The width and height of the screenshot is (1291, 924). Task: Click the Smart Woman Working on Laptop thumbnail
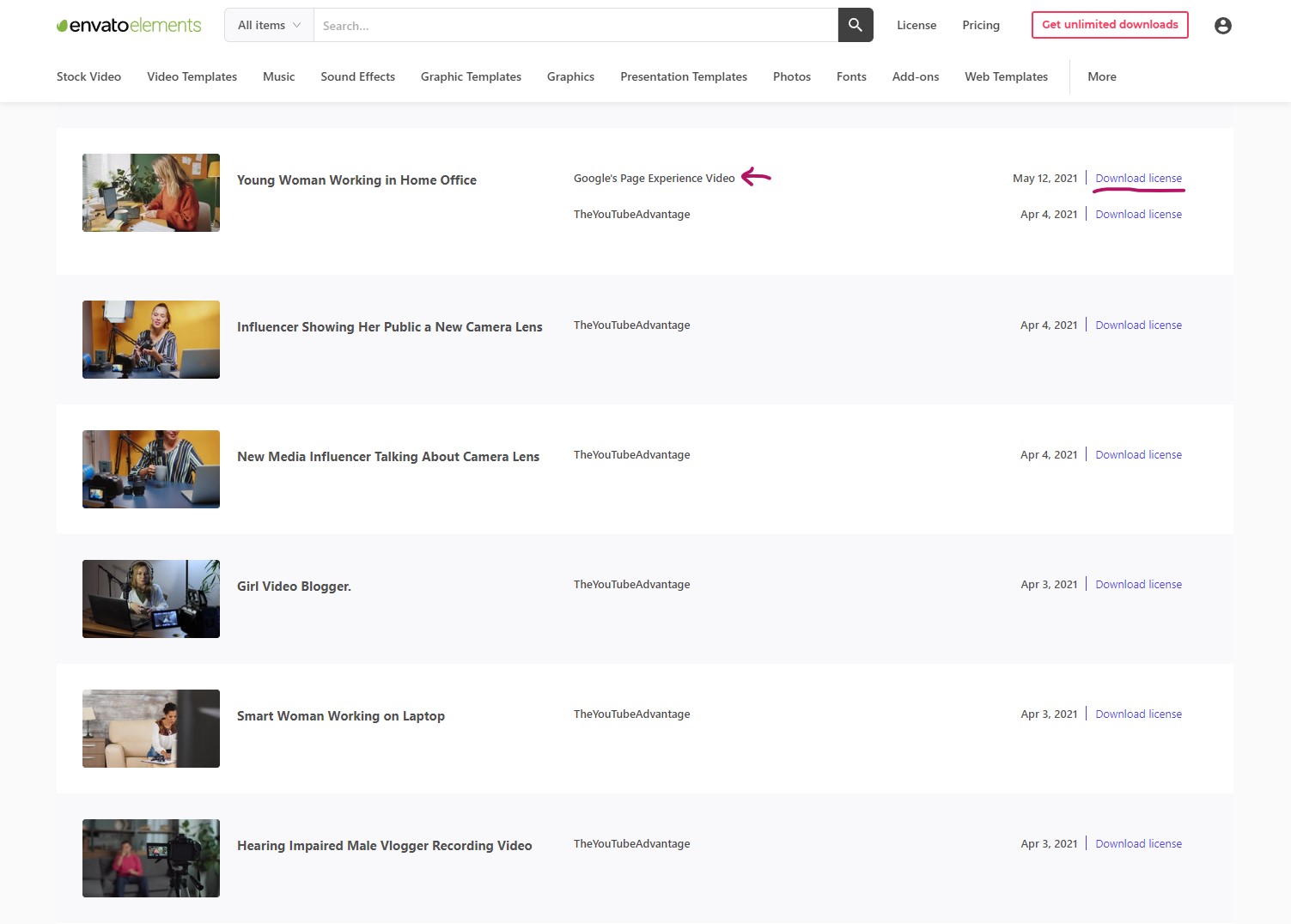click(151, 728)
